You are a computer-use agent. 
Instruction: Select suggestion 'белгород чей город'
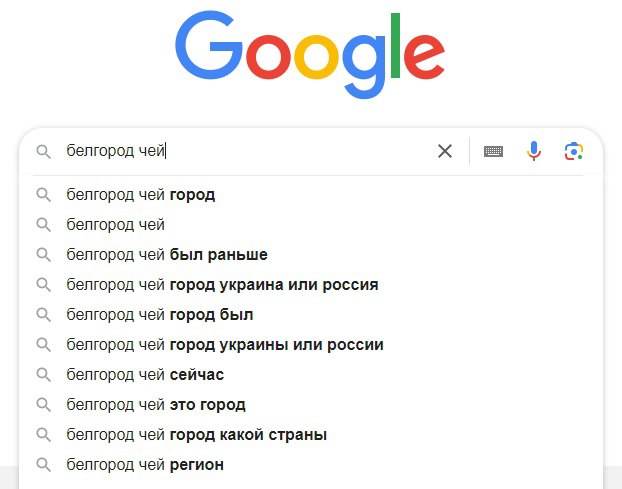141,195
